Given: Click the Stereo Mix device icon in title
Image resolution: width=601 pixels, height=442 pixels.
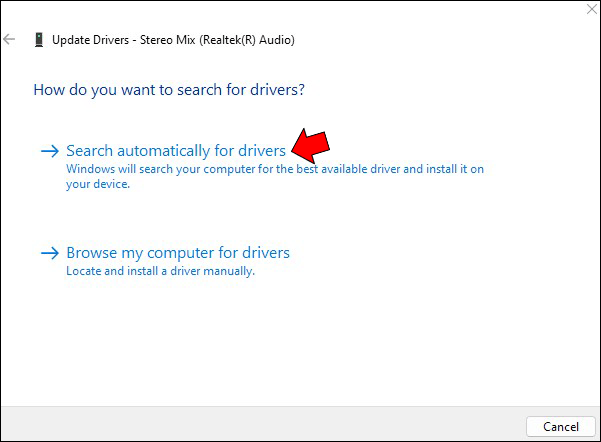Looking at the screenshot, I should coord(39,40).
